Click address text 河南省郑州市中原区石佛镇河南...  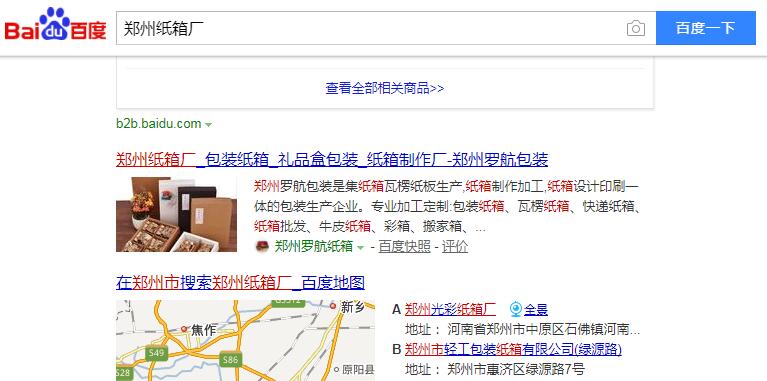click(x=543, y=329)
